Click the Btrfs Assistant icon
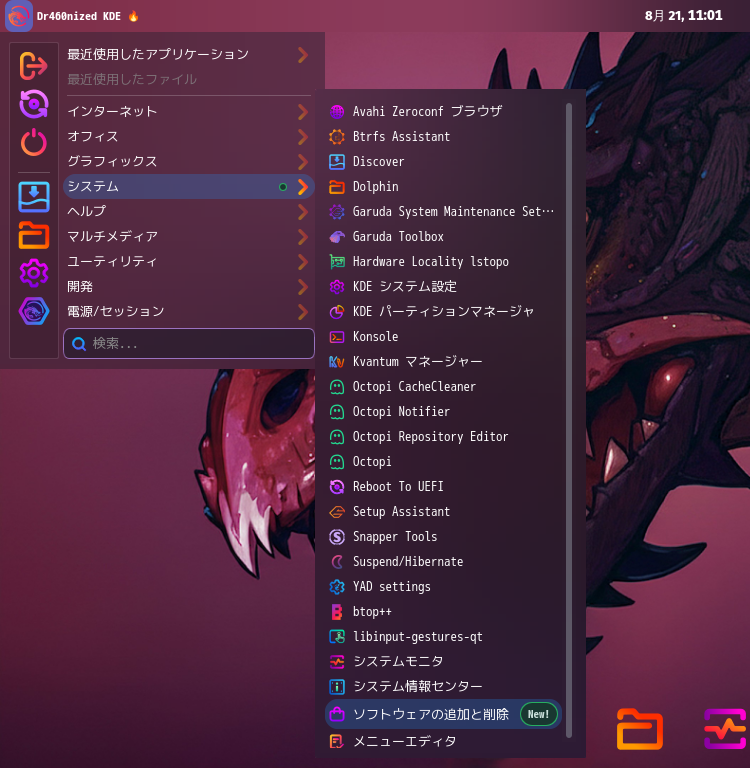The height and width of the screenshot is (768, 750). coord(337,137)
